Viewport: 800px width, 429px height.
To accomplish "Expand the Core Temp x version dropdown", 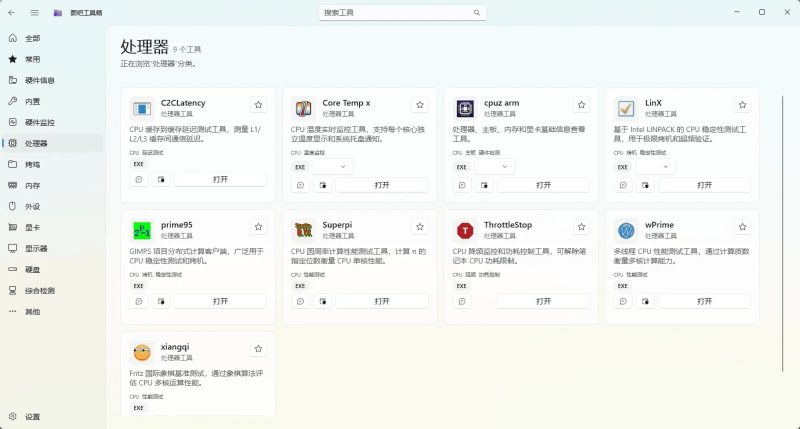I will click(x=333, y=167).
